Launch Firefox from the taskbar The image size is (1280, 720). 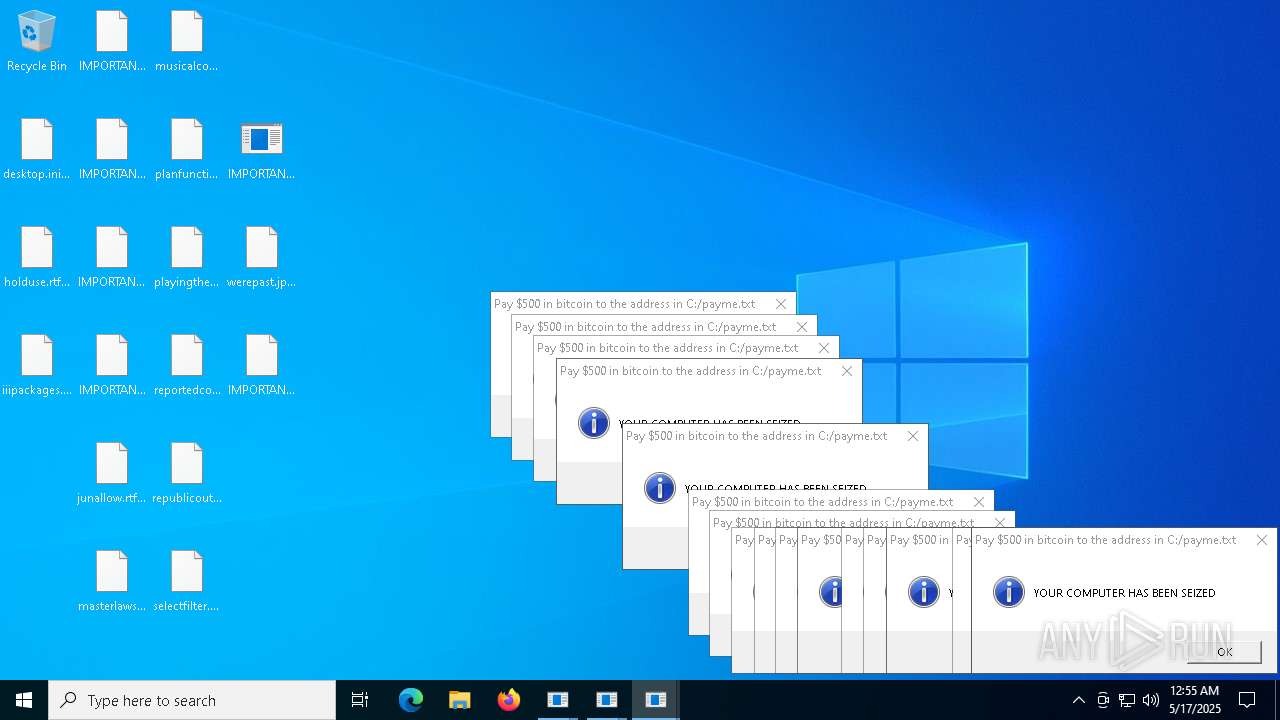tap(509, 700)
